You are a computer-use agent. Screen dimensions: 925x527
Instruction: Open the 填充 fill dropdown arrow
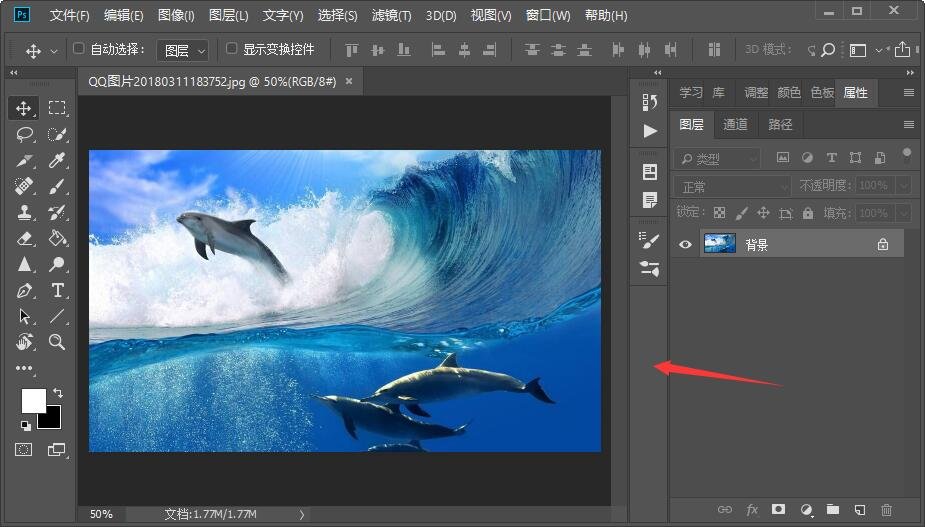[904, 213]
